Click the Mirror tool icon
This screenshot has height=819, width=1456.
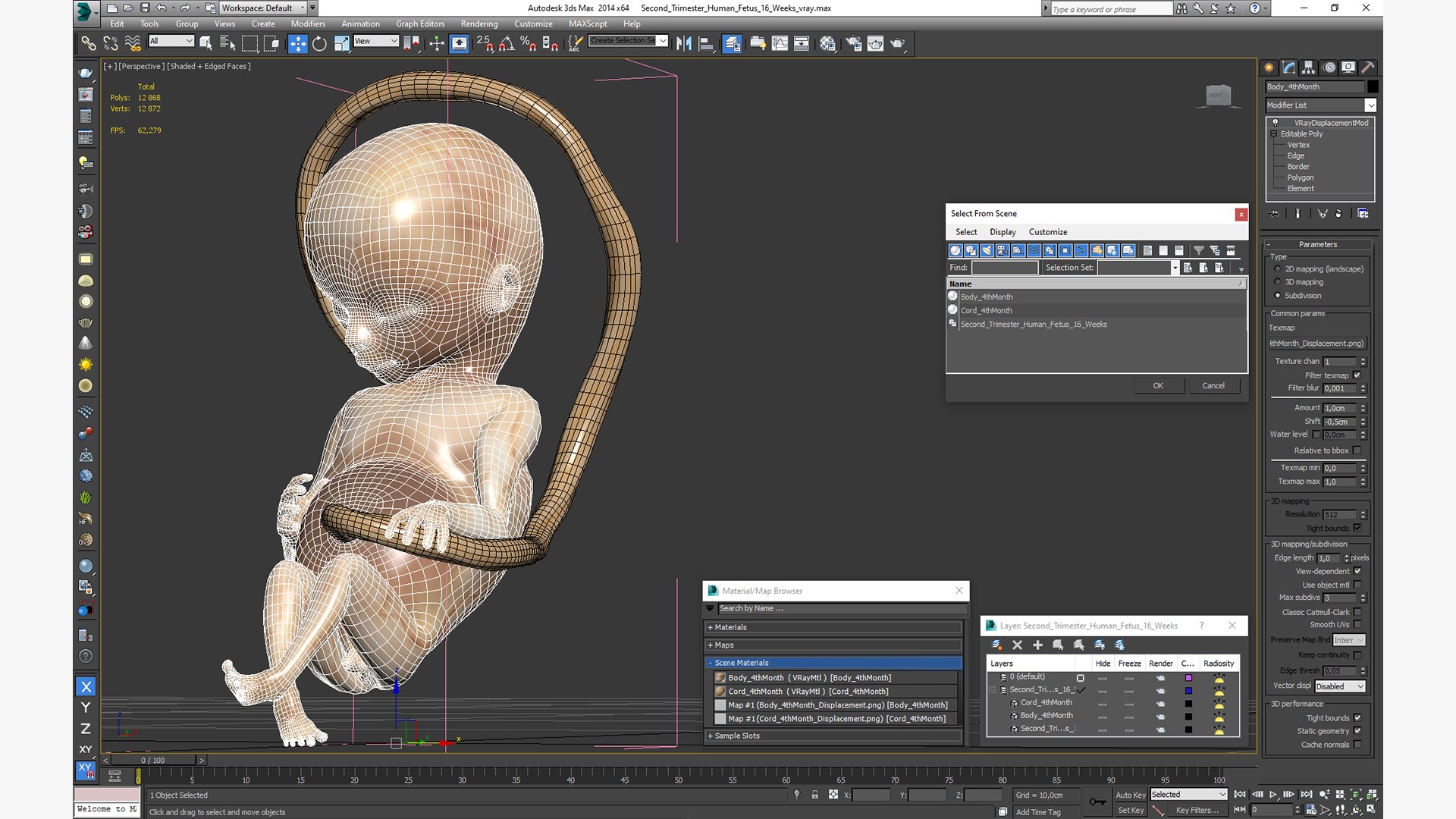684,43
